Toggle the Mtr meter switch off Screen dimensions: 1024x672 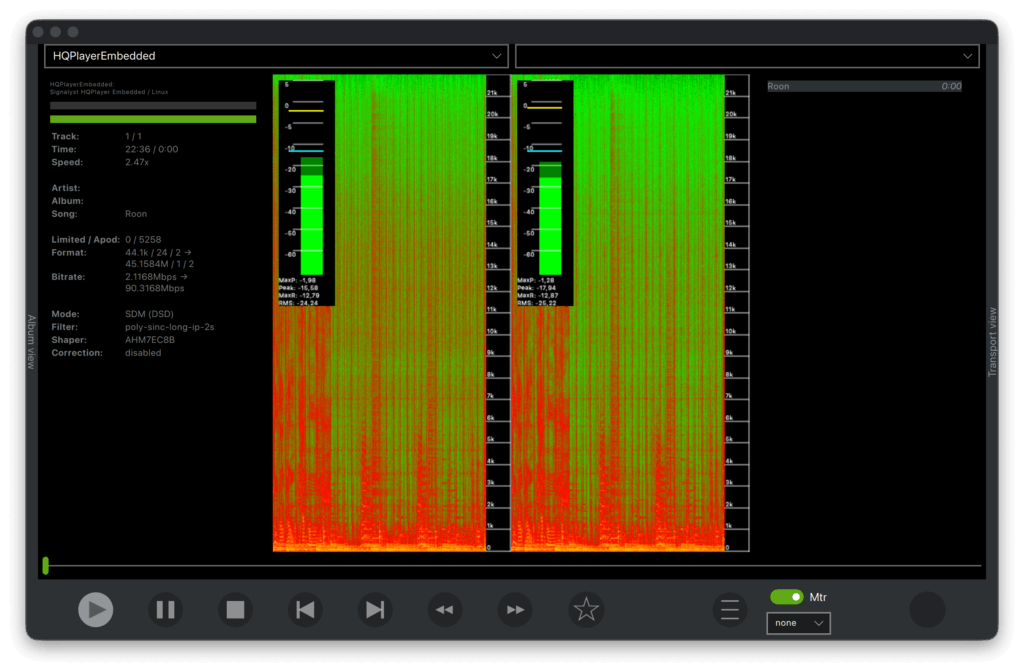point(787,597)
